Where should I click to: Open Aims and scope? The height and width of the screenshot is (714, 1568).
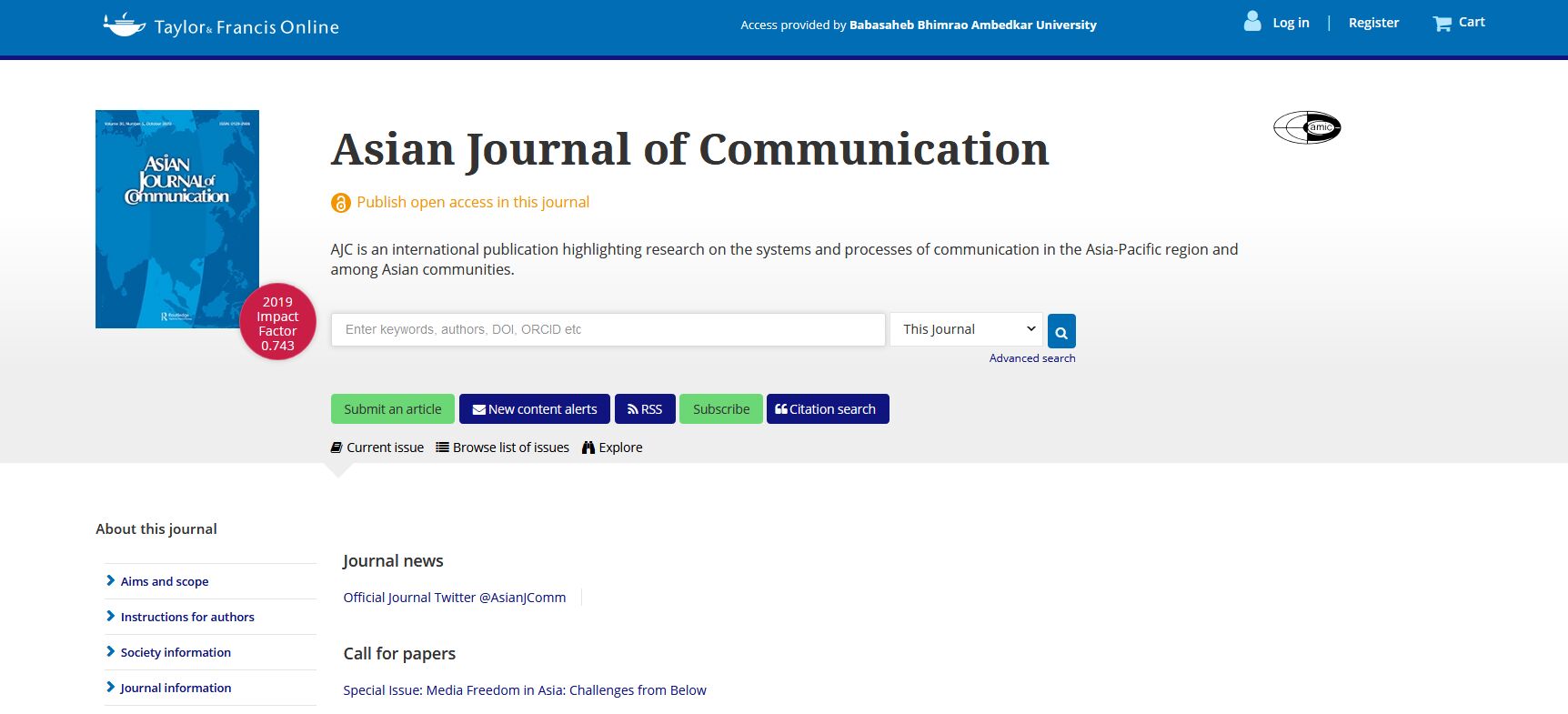[165, 581]
